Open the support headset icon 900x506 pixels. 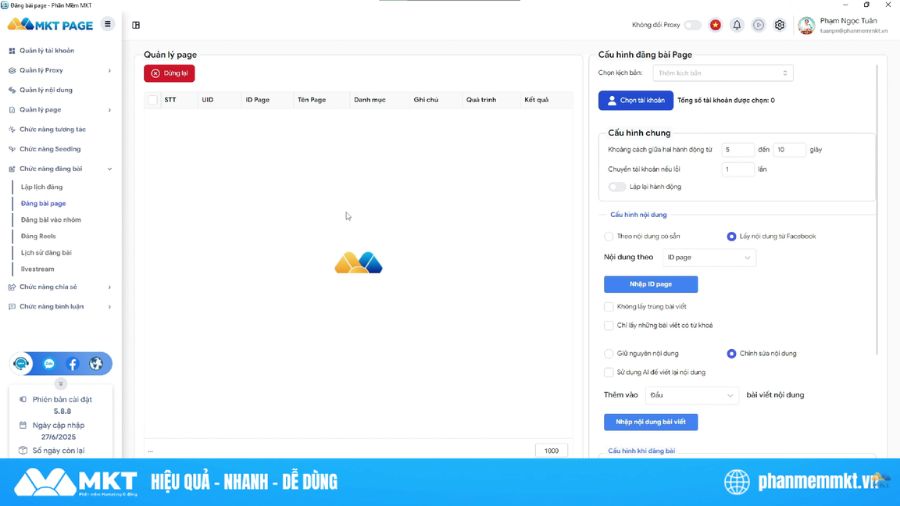click(x=21, y=364)
